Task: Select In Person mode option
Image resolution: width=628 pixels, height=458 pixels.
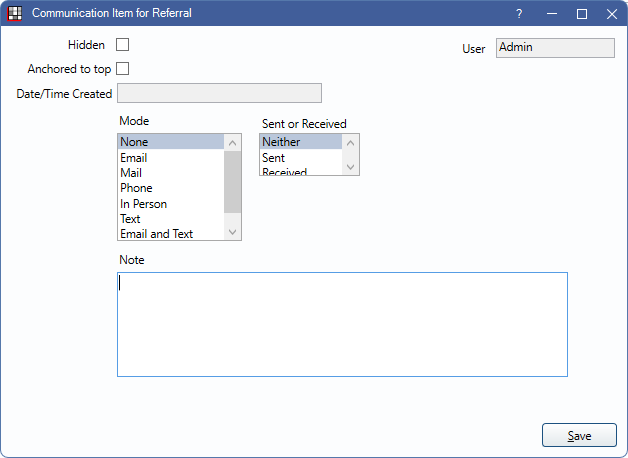Action: 143,204
